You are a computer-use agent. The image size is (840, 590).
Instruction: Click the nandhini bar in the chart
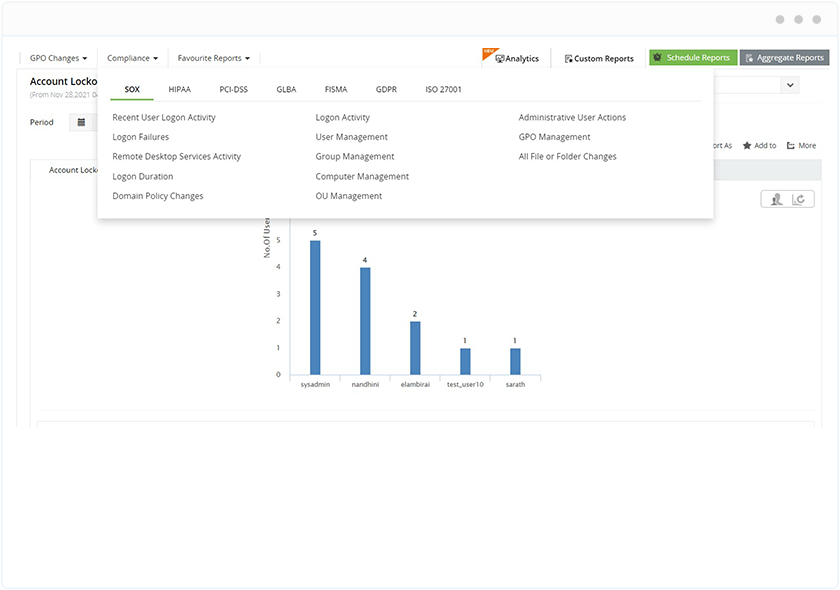[365, 321]
